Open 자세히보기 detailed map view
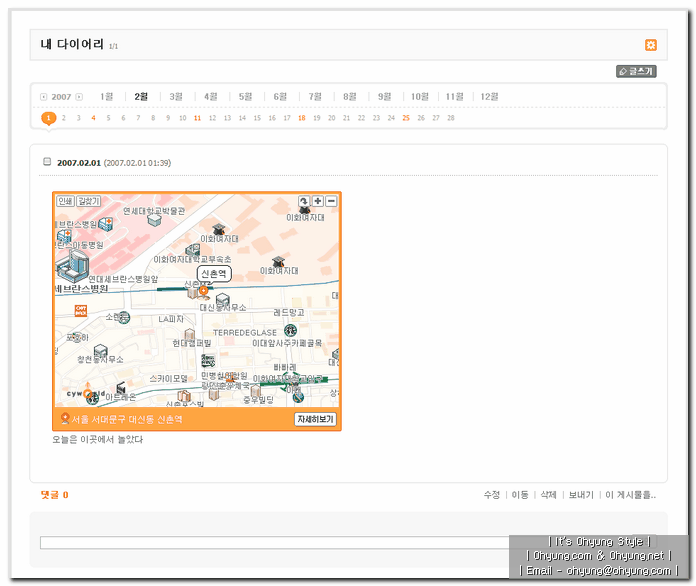 (315, 420)
